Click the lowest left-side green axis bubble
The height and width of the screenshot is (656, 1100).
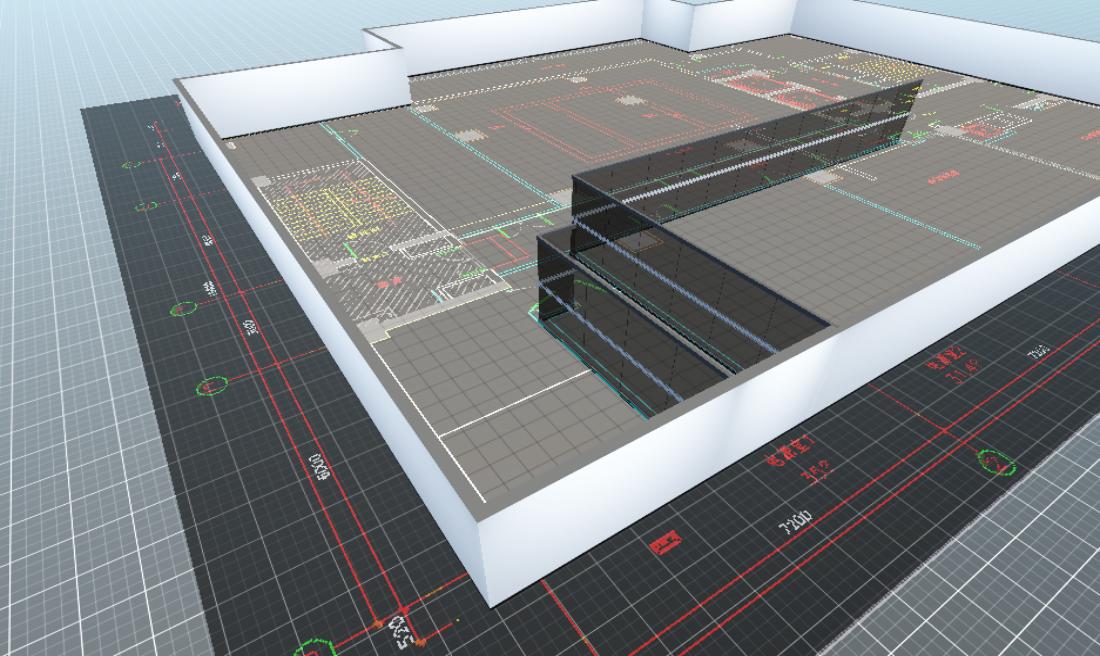point(211,385)
